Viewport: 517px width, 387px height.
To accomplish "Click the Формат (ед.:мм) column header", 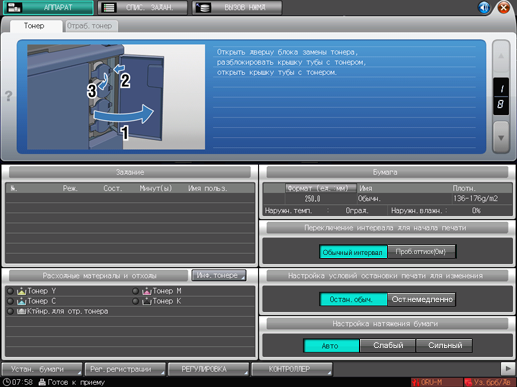I will (x=321, y=188).
